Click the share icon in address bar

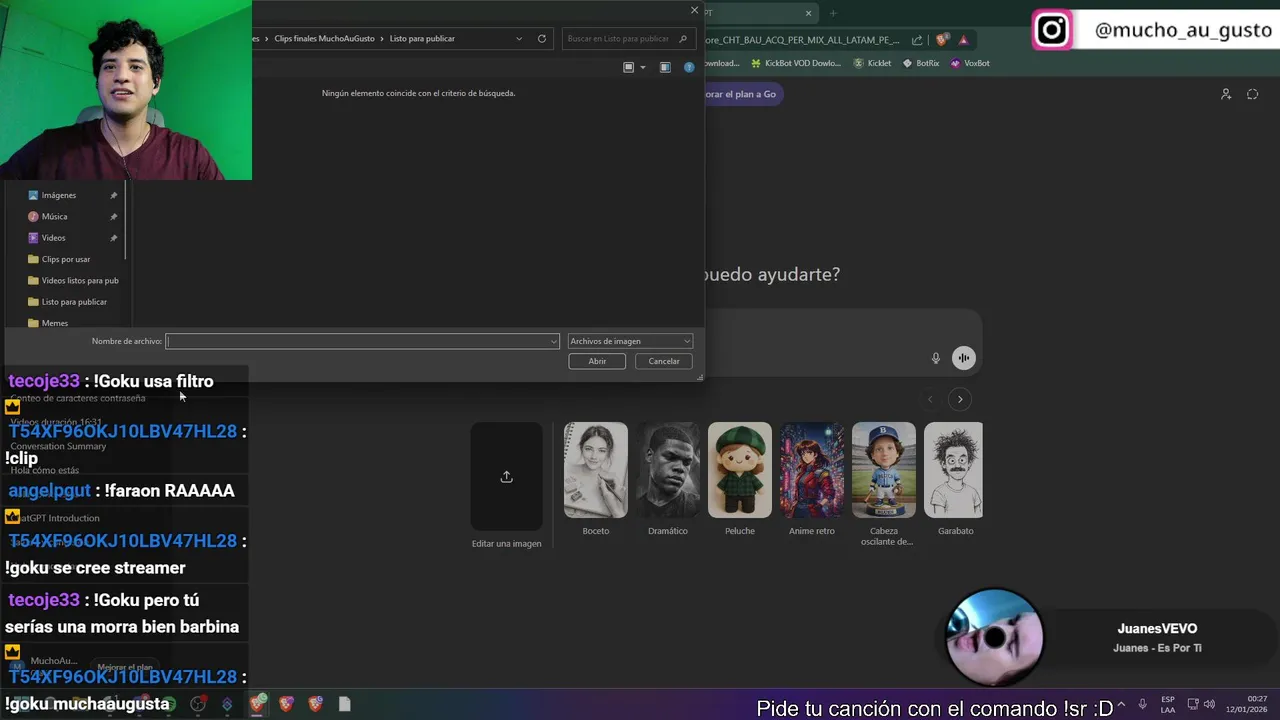pos(917,40)
